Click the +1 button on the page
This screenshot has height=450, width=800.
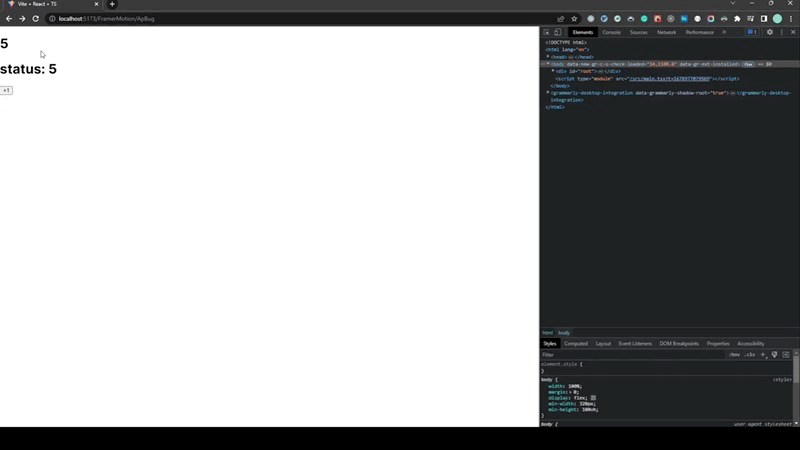point(6,90)
